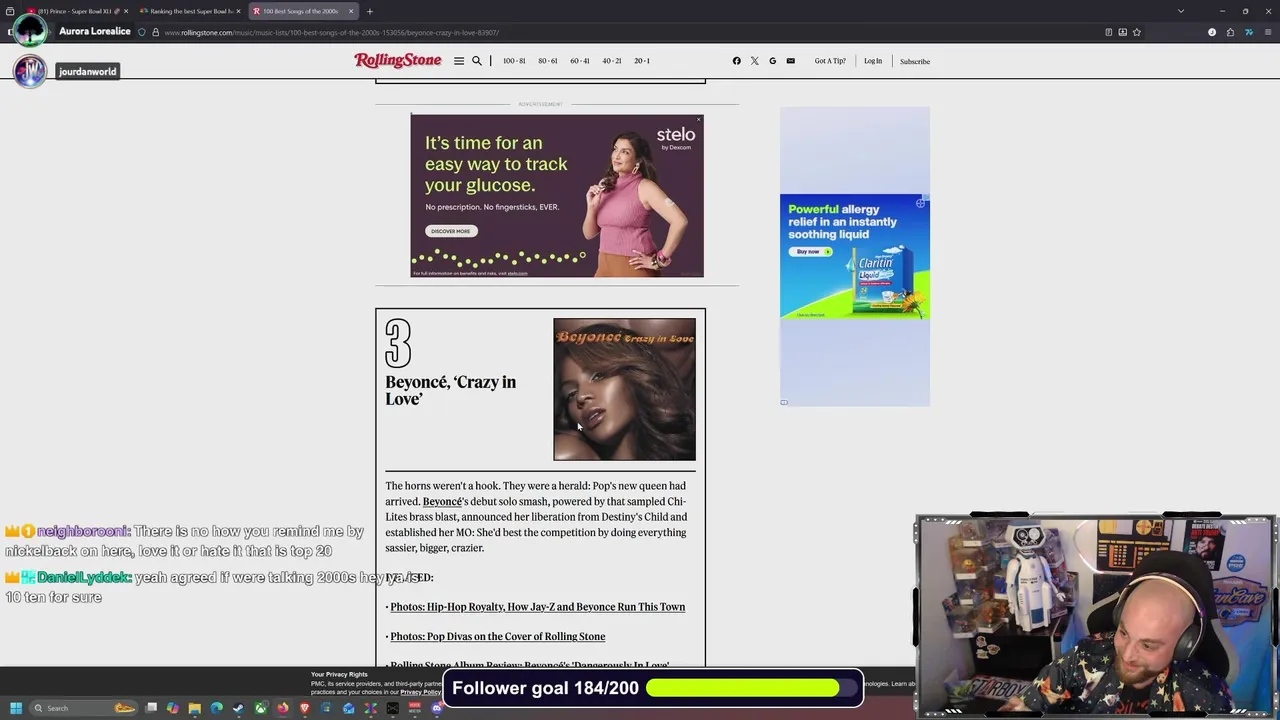The width and height of the screenshot is (1280, 720).
Task: Open the Rolling Stone hamburger menu
Action: point(459,61)
